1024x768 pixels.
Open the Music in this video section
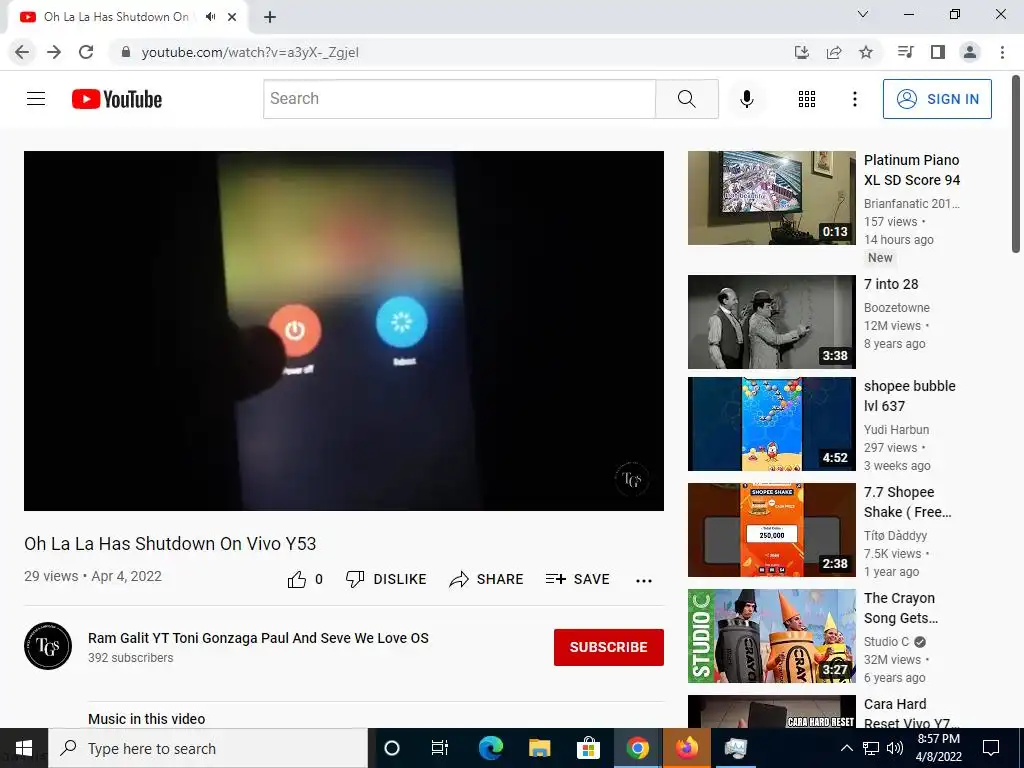click(147, 718)
